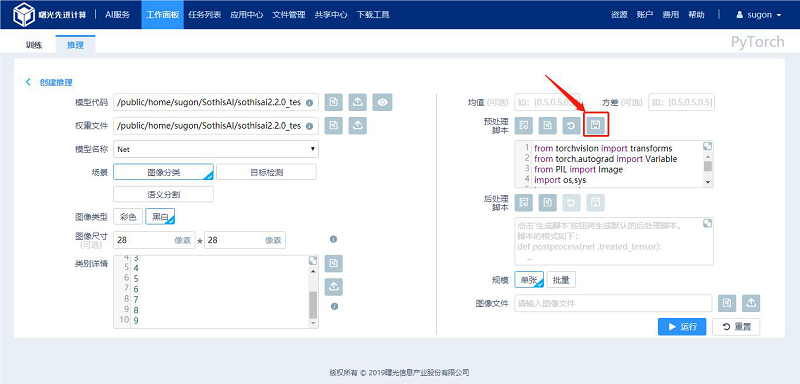
Task: Switch to the 训练 tab
Action: pos(34,45)
